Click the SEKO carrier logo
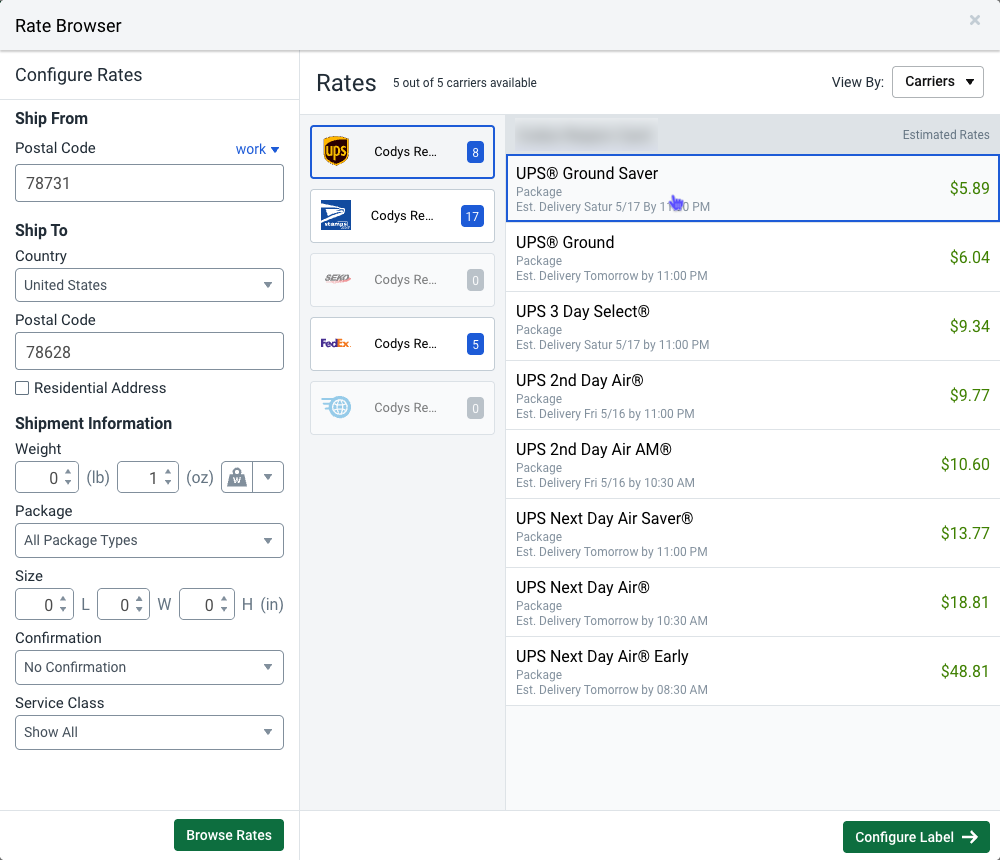1000x860 pixels. tap(338, 280)
